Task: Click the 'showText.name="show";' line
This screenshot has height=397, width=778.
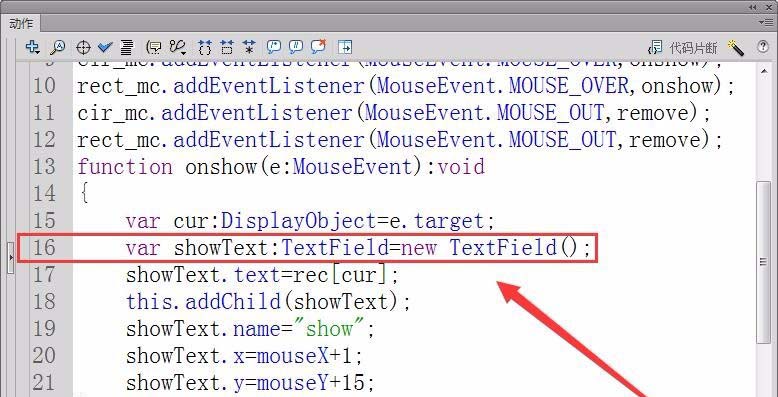Action: point(251,328)
